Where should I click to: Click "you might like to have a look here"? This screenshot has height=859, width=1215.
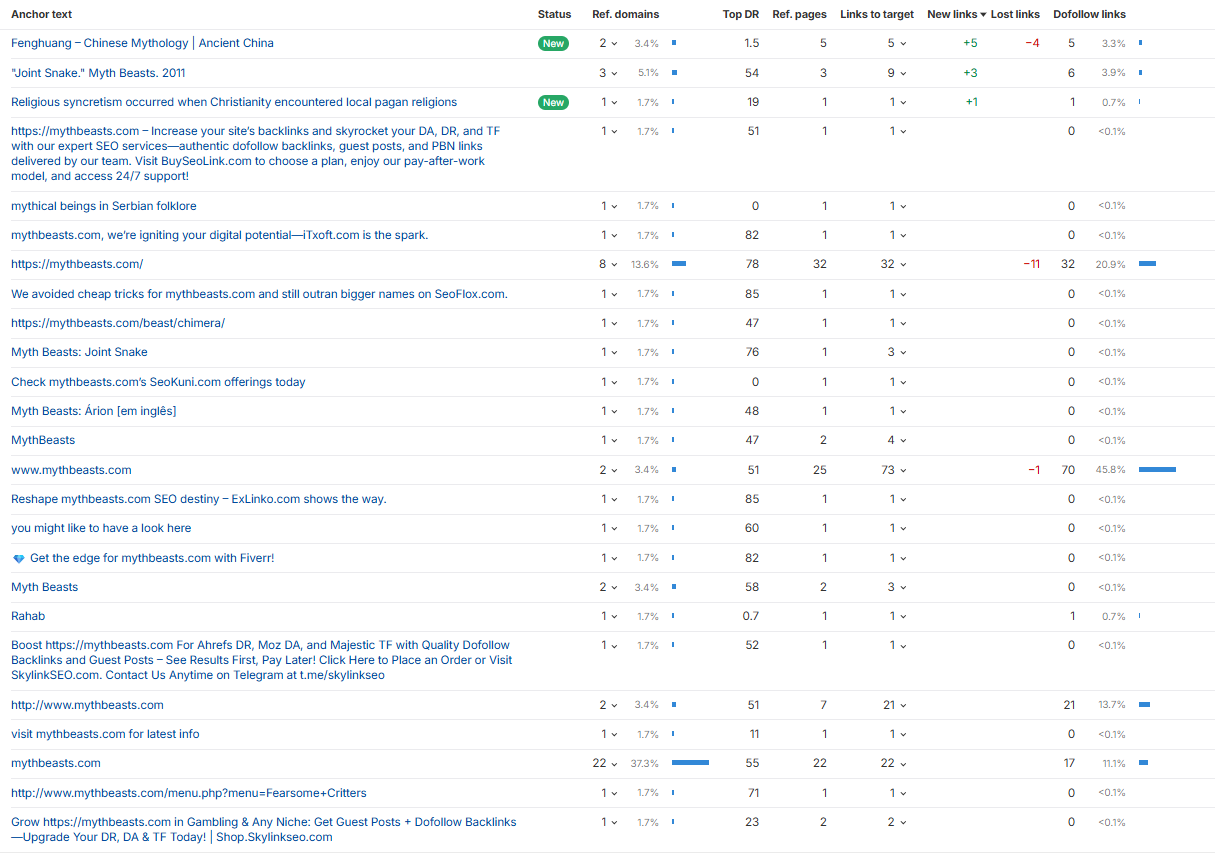[x=101, y=528]
